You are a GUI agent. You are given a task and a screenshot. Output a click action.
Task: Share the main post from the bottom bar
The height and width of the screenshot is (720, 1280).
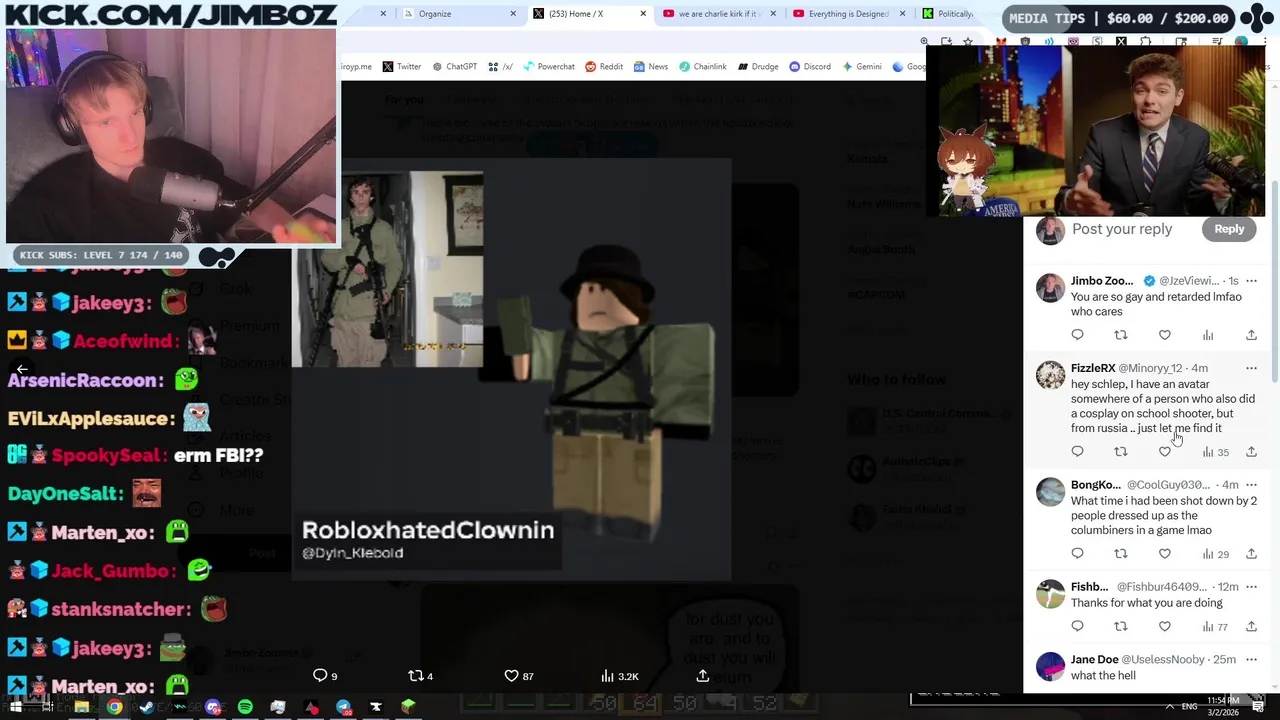click(x=703, y=676)
